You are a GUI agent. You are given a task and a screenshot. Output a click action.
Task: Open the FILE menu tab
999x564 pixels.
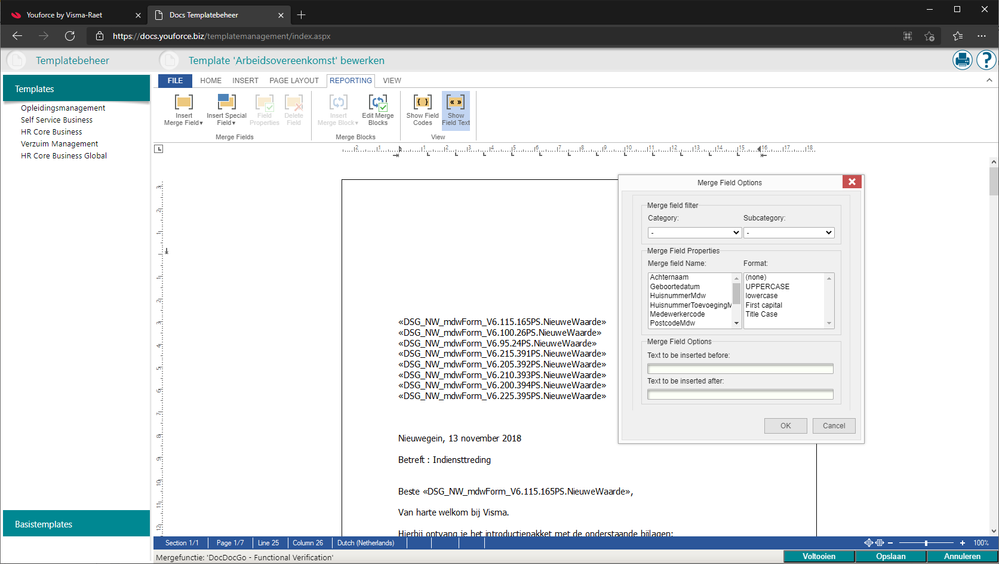[175, 80]
